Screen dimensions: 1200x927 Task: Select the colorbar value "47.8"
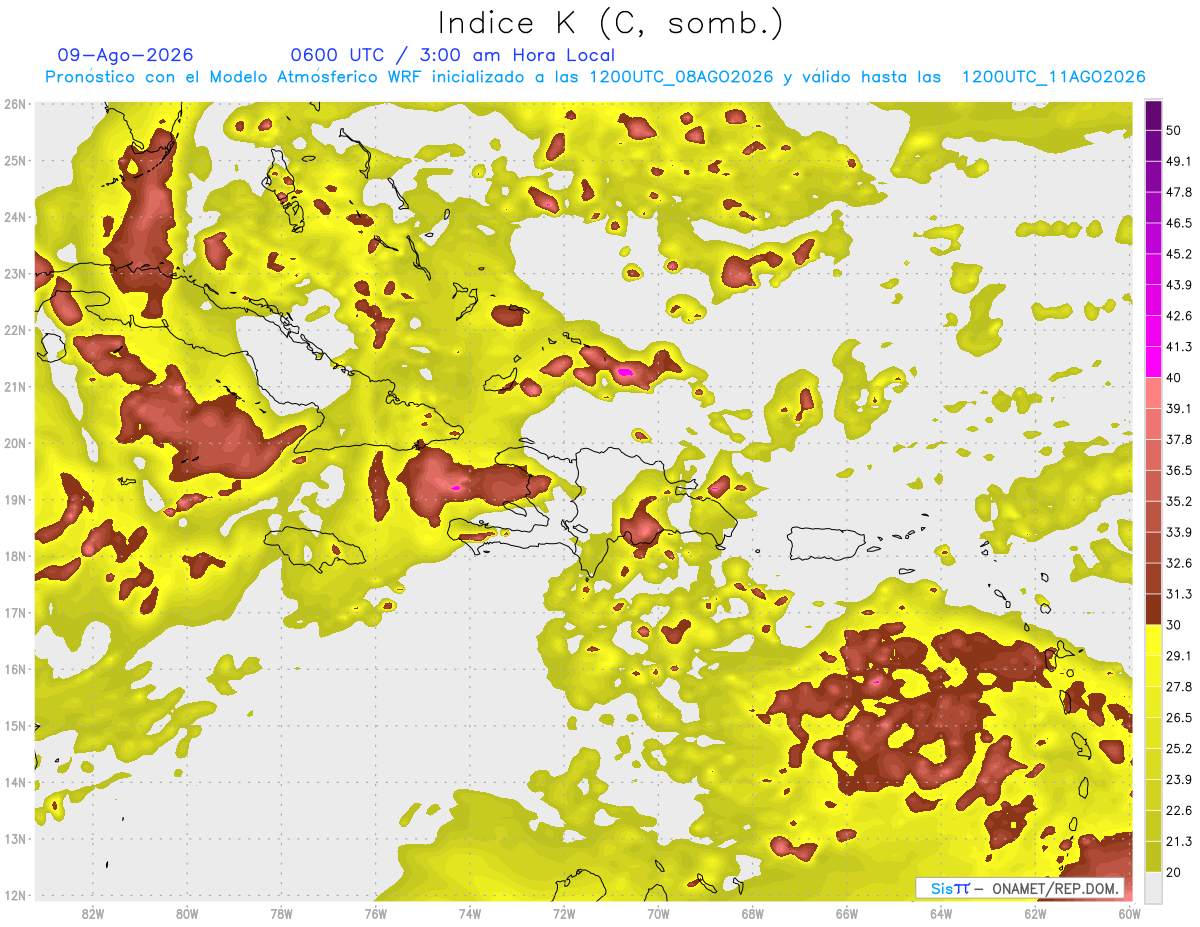(1179, 192)
